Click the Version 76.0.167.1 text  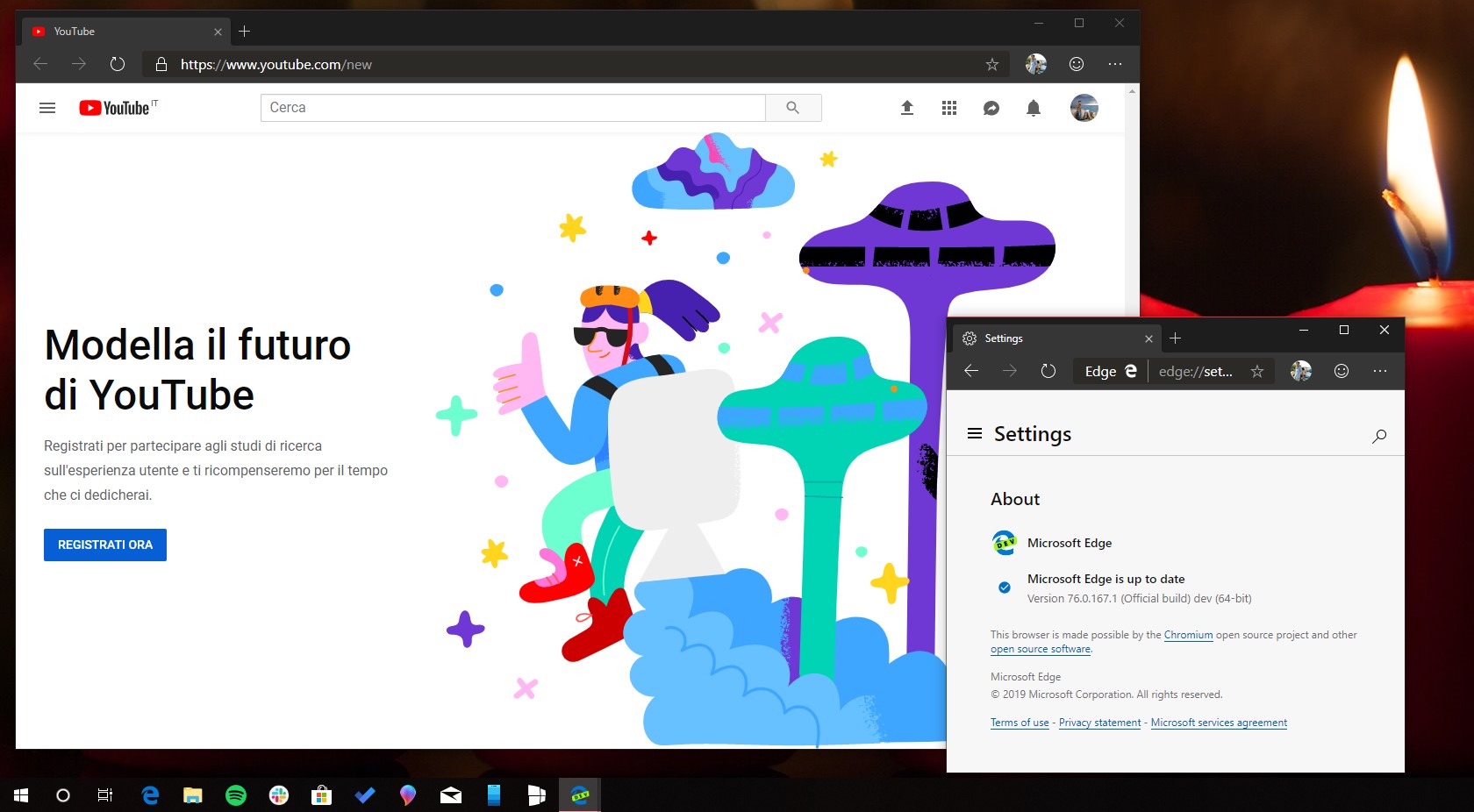pos(1139,598)
